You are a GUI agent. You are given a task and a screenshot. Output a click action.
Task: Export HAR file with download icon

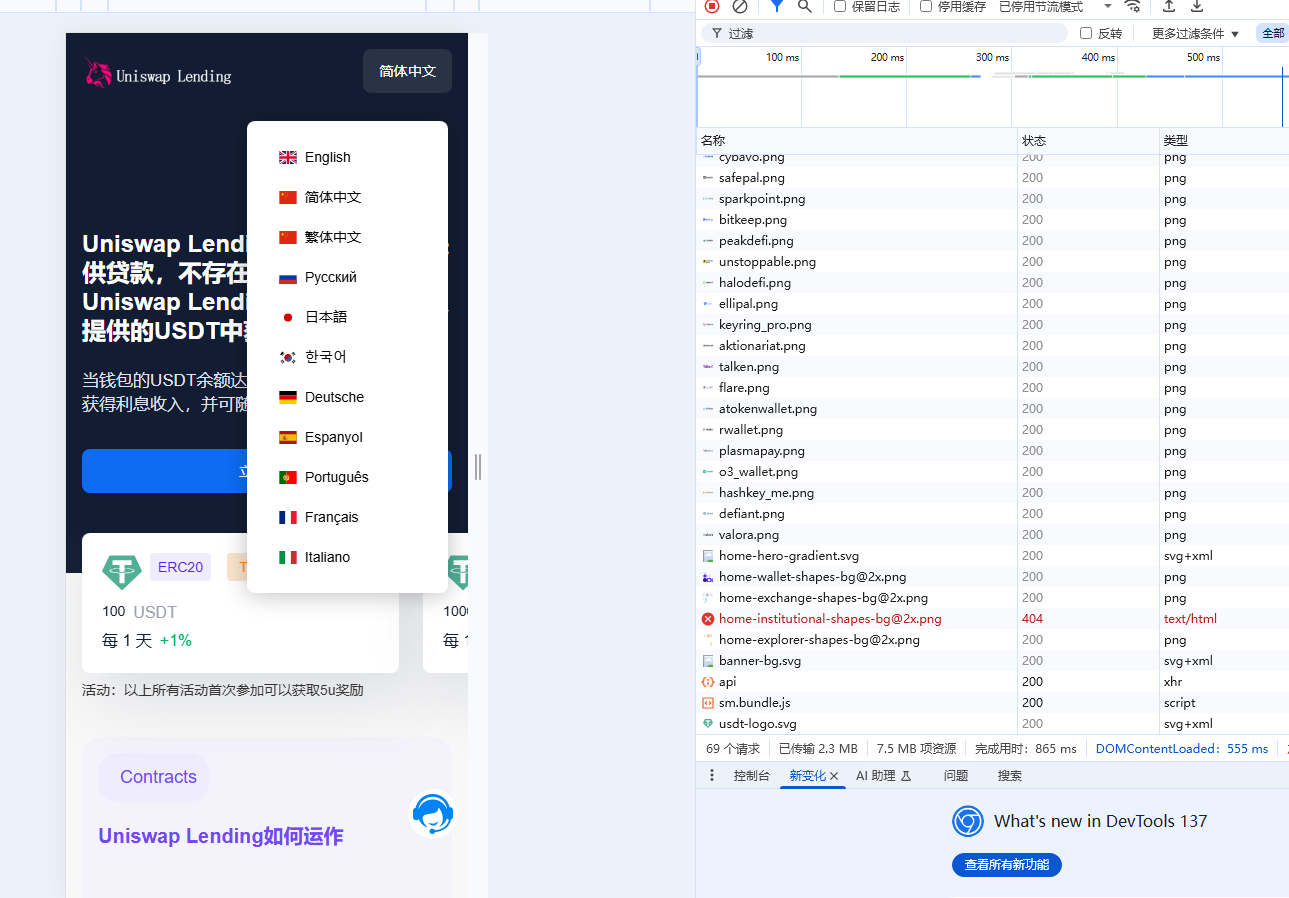click(1196, 6)
